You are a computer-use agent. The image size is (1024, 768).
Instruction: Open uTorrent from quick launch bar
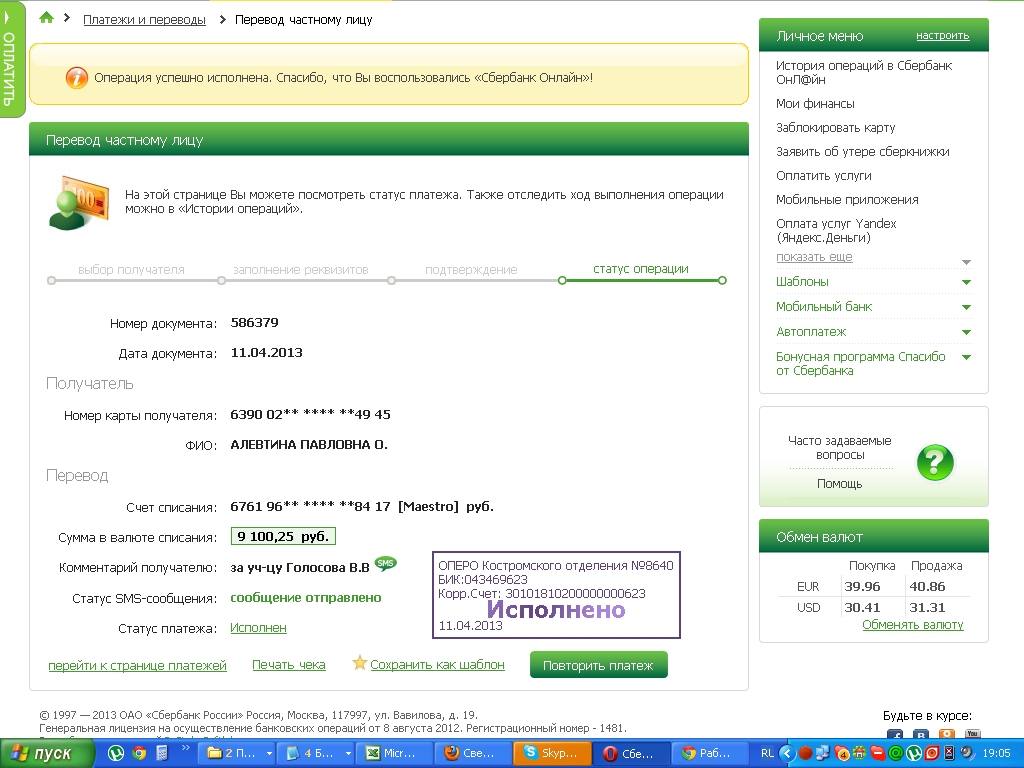[x=116, y=753]
